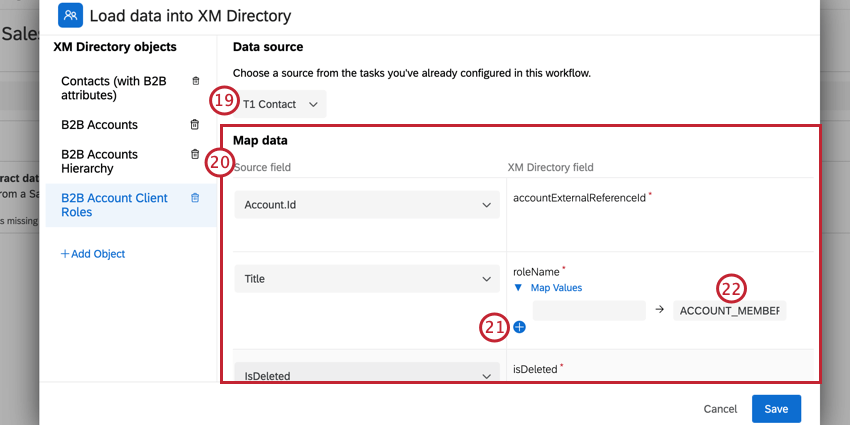Image resolution: width=850 pixels, height=425 pixels.
Task: Delete the Contacts (with B2B attributes) object
Action: 196,81
